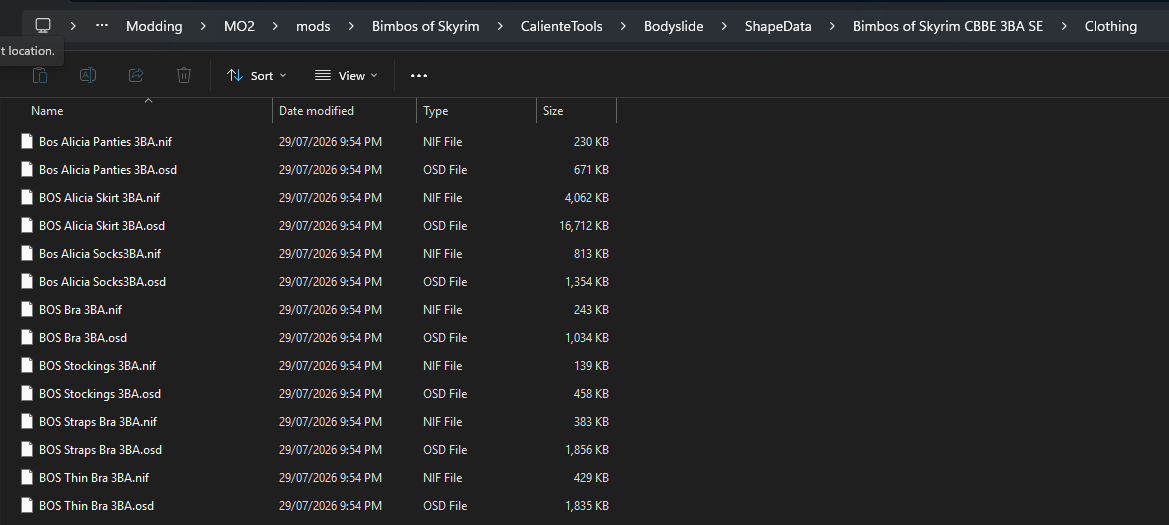1169x525 pixels.
Task: Click file icon of Bos Alicia Socks3BA.osd
Action: pos(27,282)
